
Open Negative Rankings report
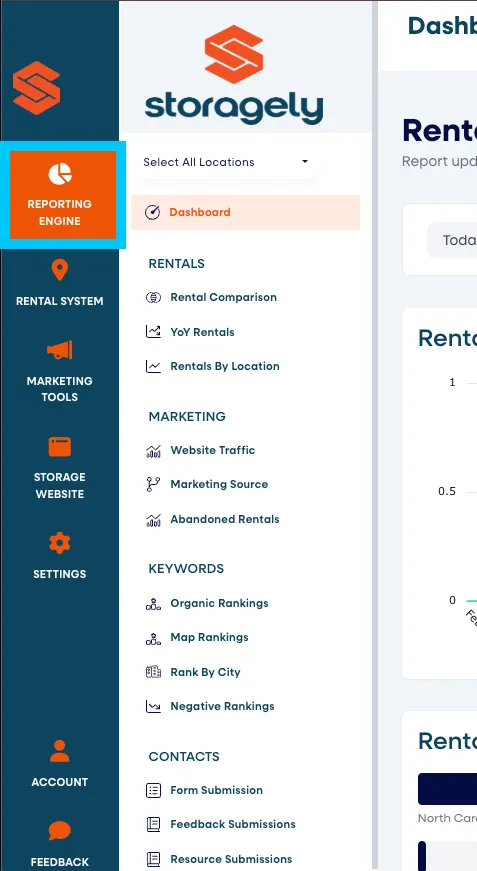[222, 707]
